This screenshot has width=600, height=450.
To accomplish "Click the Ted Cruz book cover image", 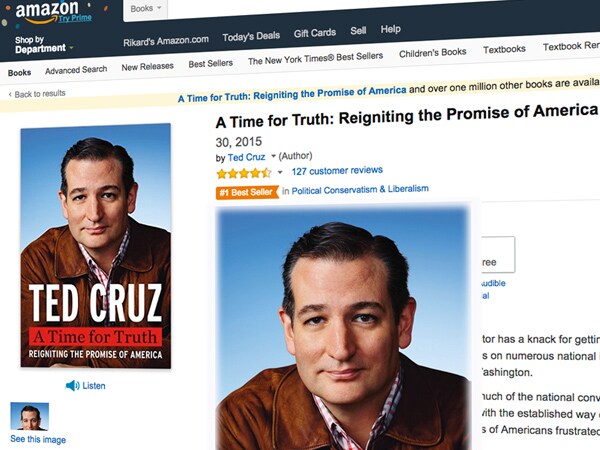I will (x=96, y=246).
